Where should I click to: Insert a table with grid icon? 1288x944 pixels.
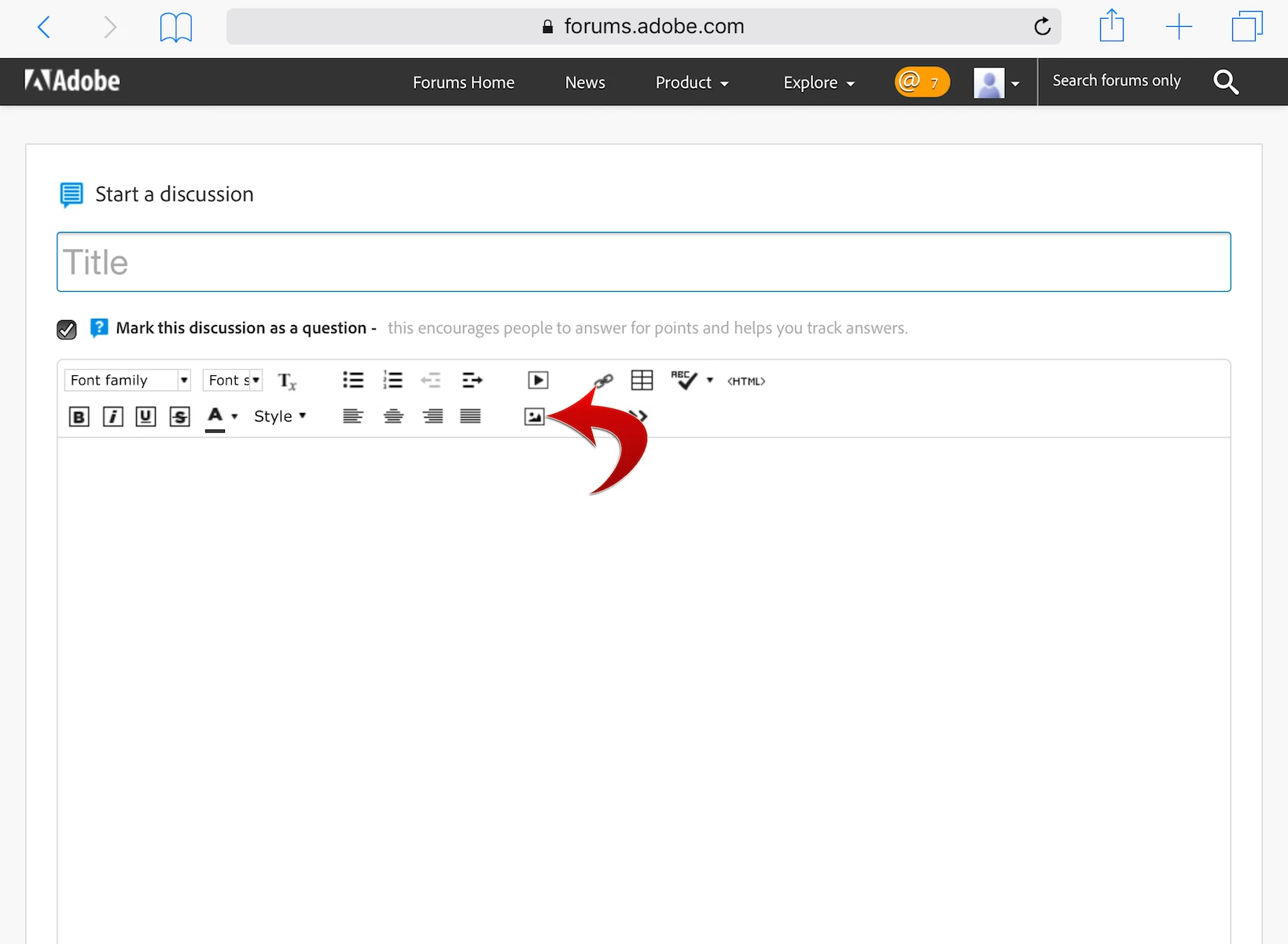[642, 381]
